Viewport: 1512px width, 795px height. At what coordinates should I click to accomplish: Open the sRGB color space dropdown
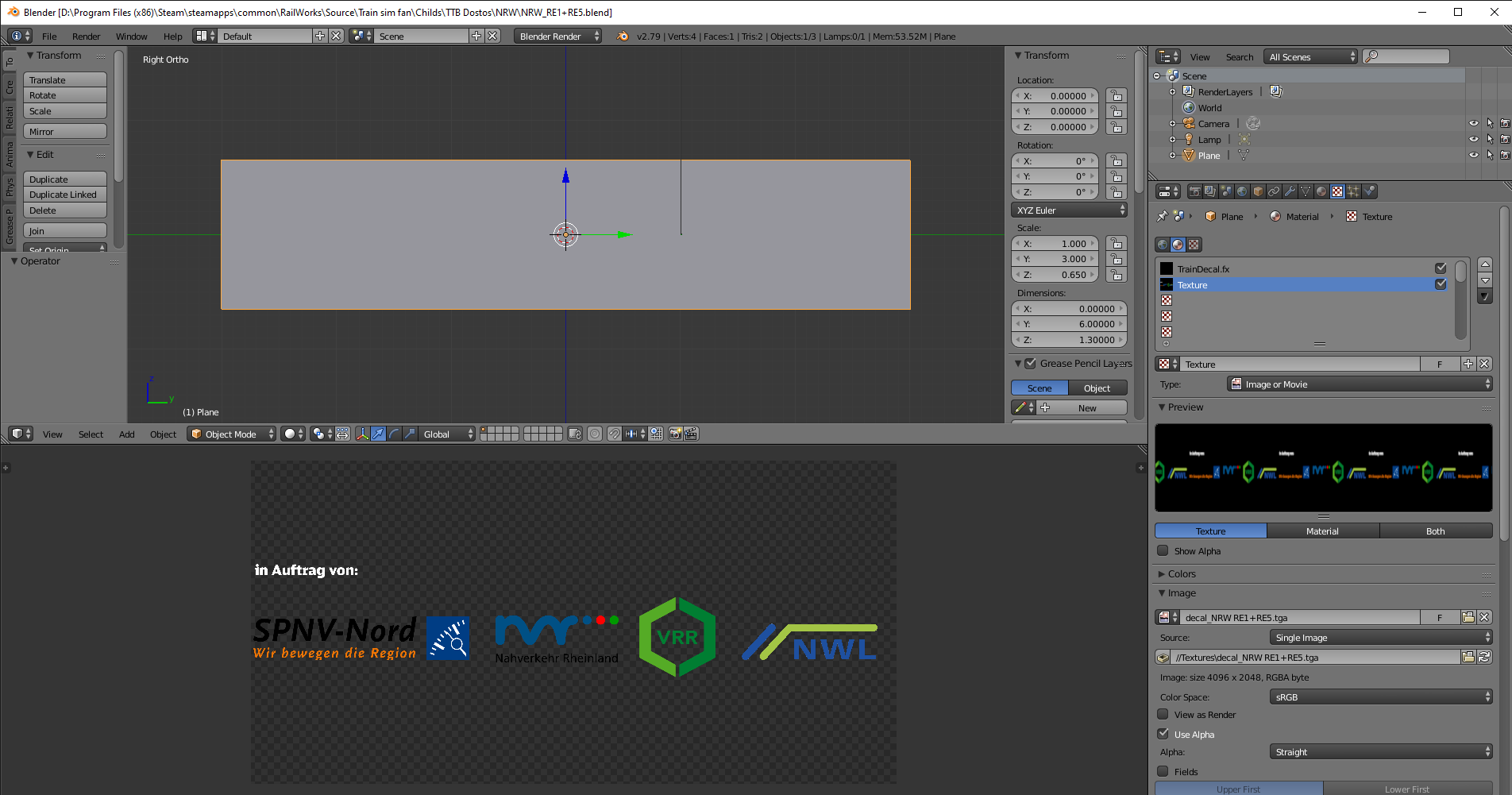coord(1381,697)
